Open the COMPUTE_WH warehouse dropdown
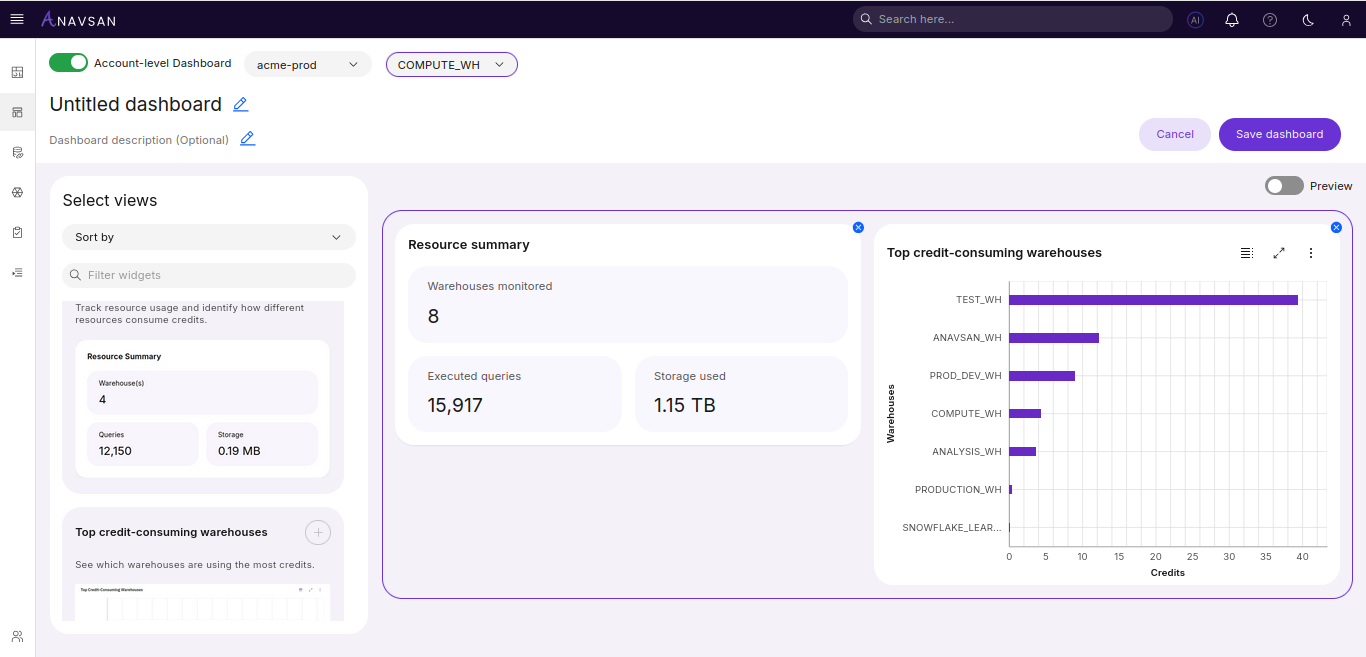 pyautogui.click(x=451, y=65)
